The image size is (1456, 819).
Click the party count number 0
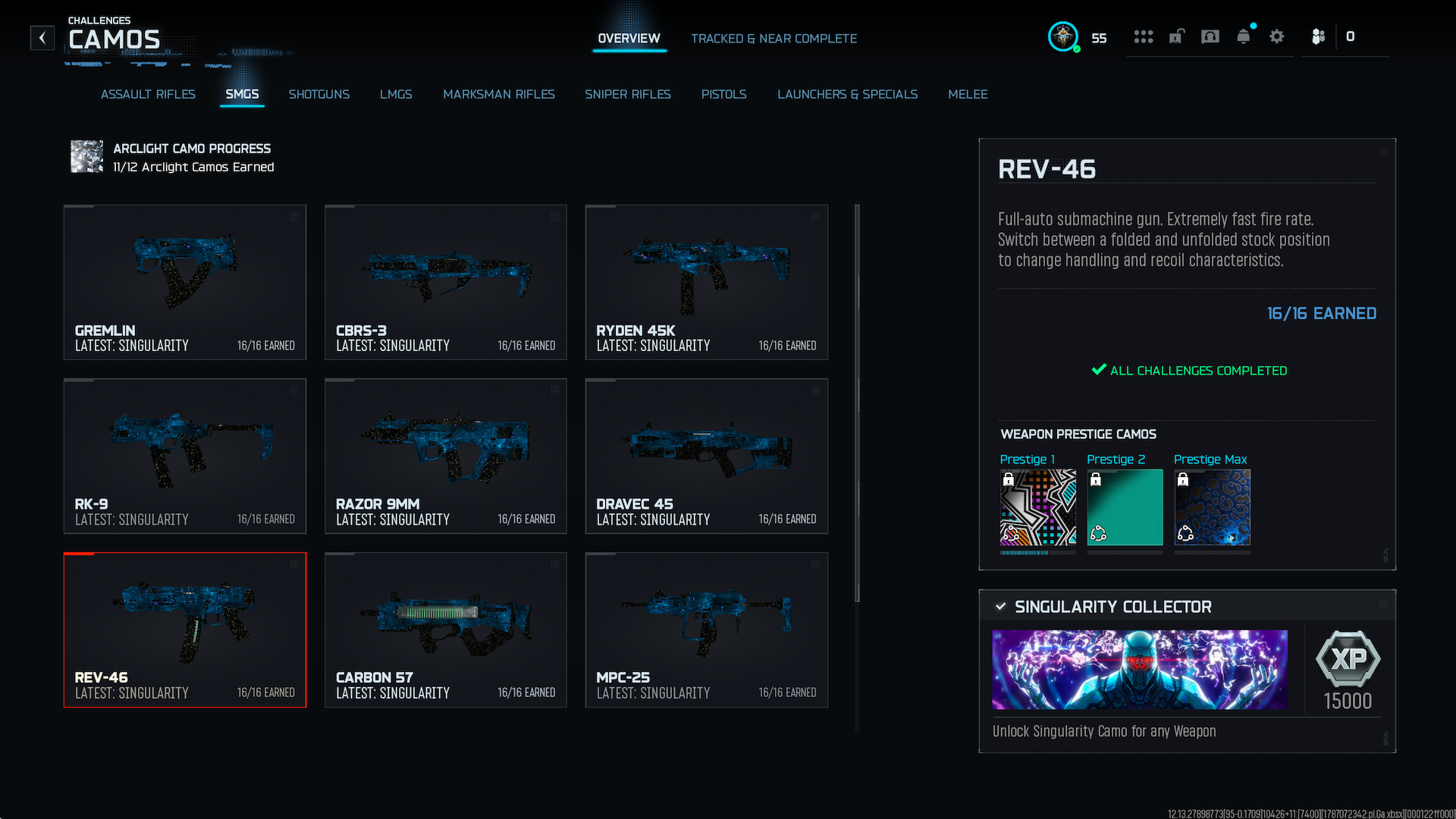point(1350,36)
